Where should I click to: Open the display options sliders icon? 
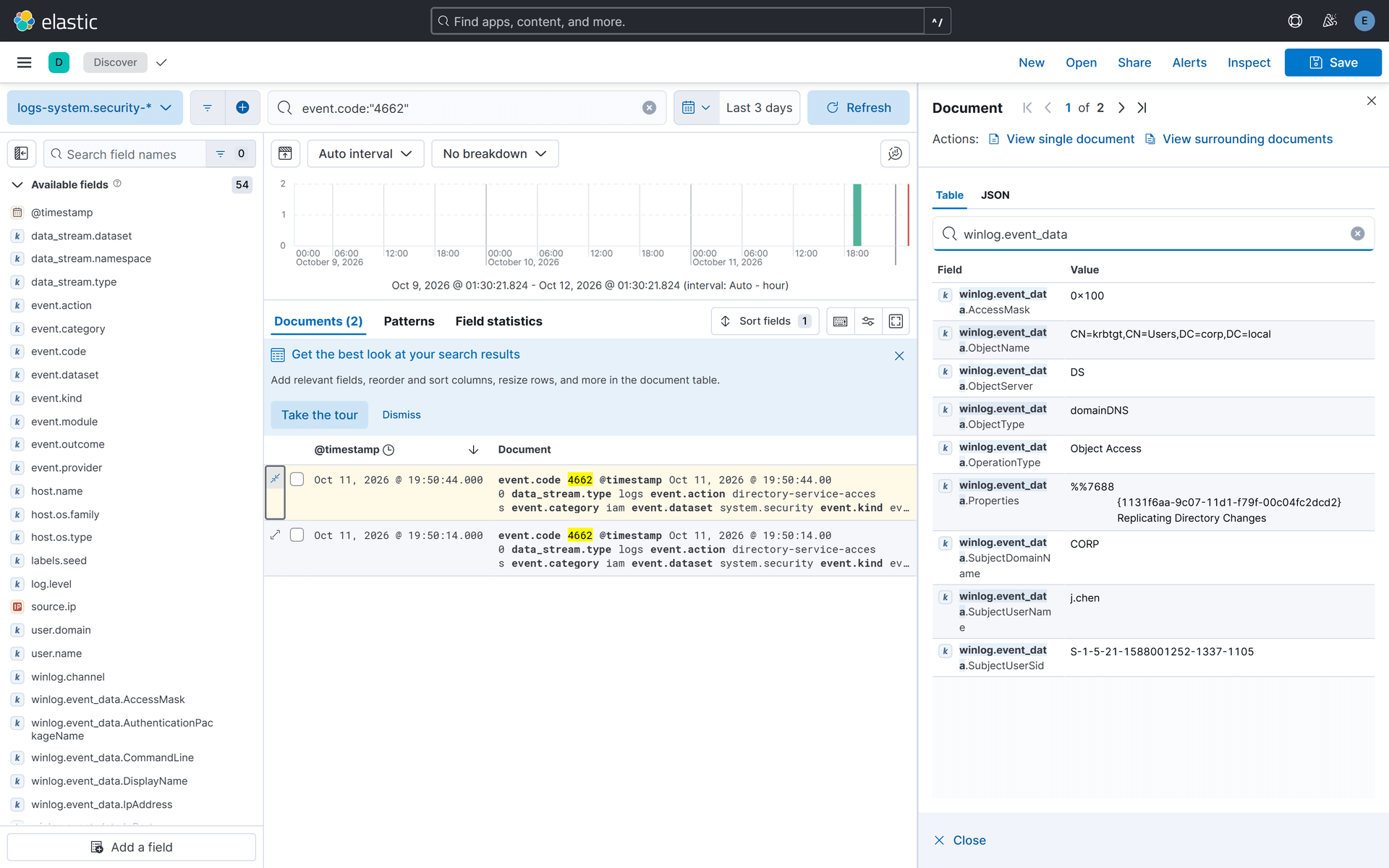click(x=868, y=321)
